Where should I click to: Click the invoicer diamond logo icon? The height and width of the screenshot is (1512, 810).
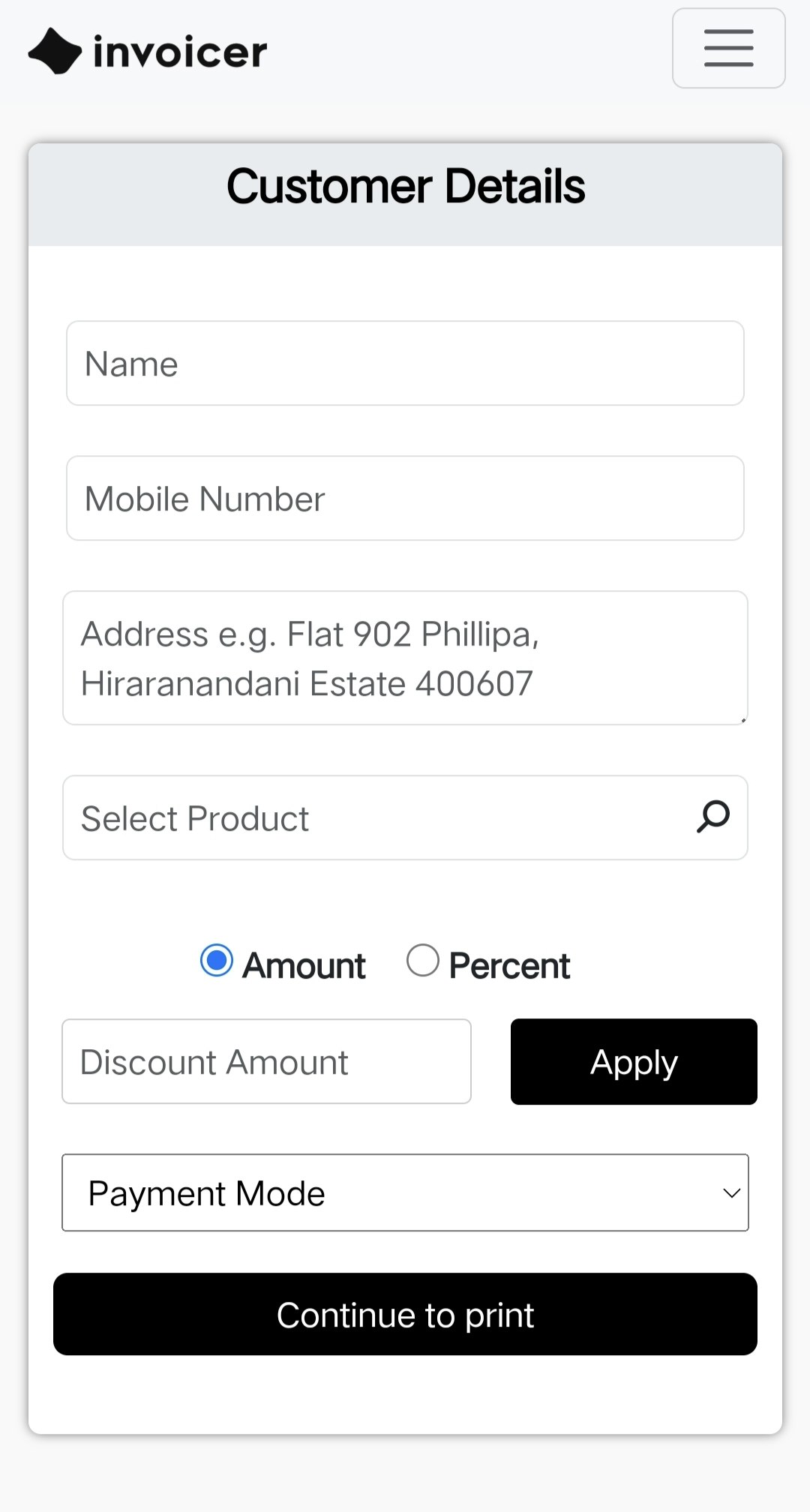[x=55, y=51]
